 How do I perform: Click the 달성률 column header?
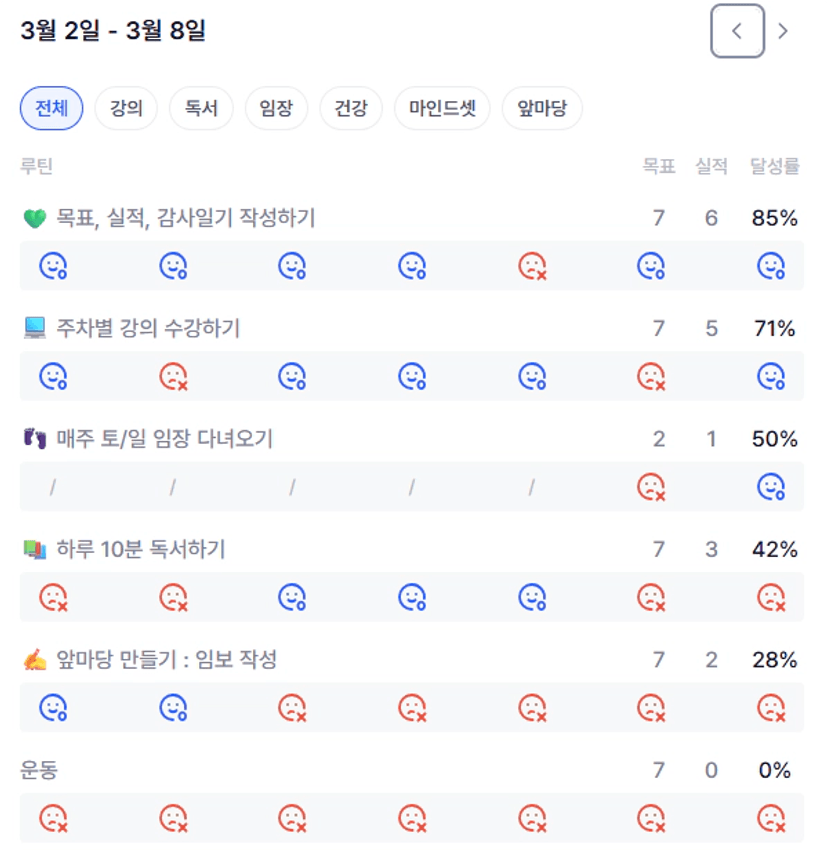[774, 167]
